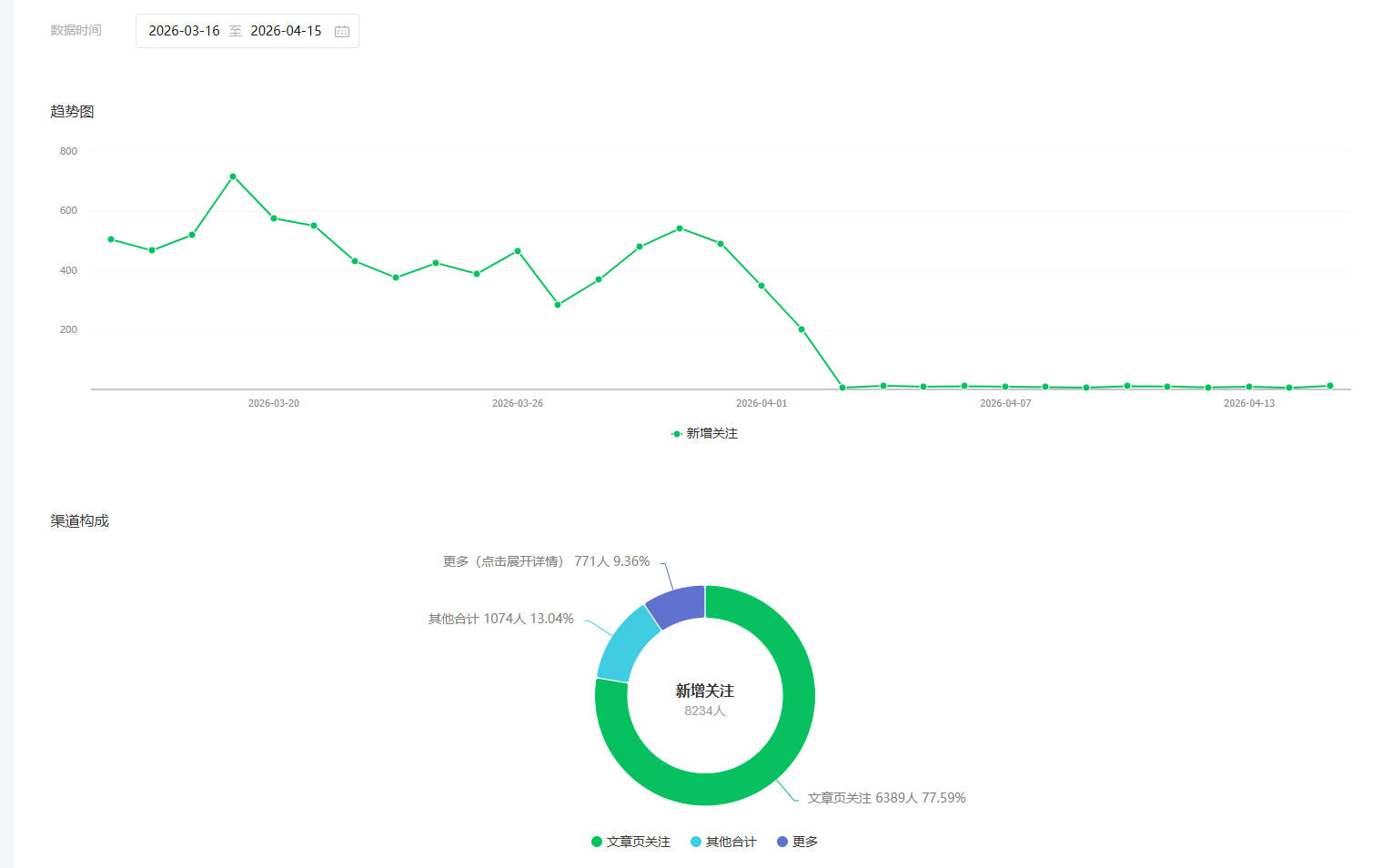Click the peak data point above 700

point(233,177)
